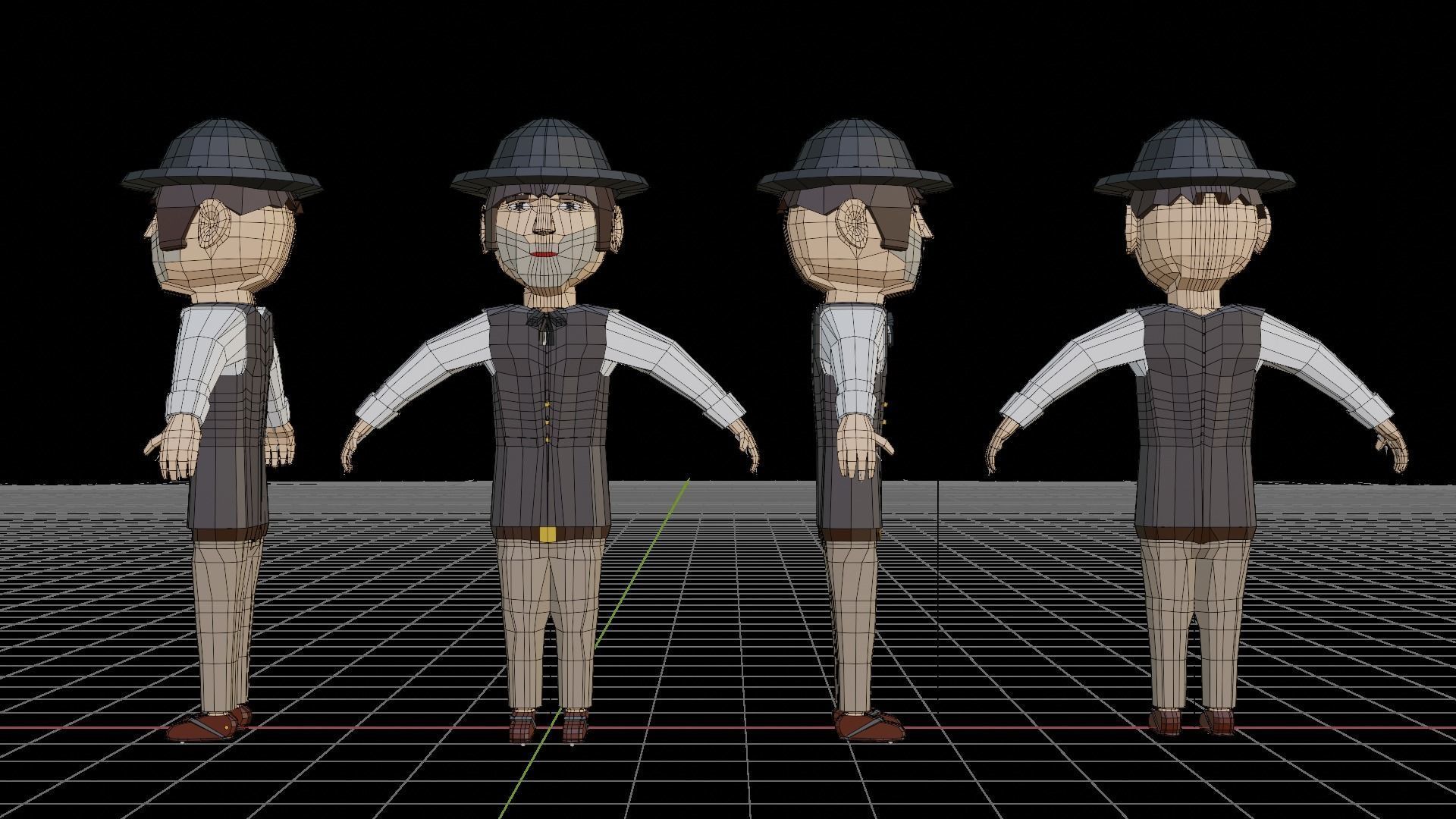Select the front-facing character model's vest

coord(550,417)
